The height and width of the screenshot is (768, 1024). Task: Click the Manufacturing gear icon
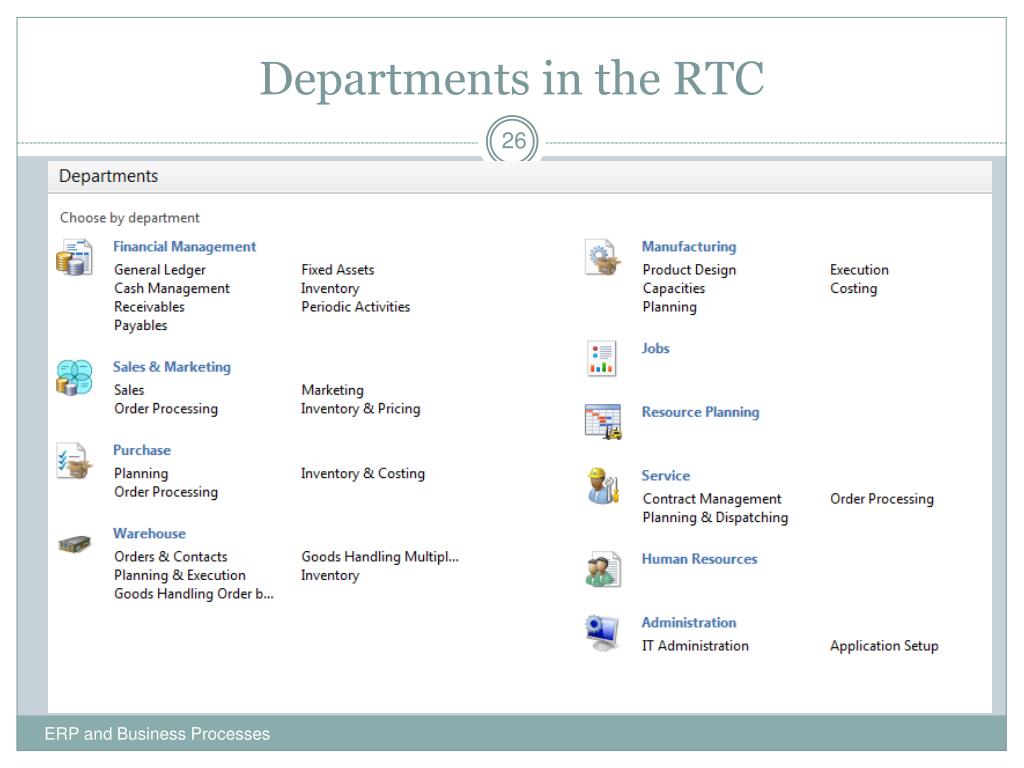point(602,257)
